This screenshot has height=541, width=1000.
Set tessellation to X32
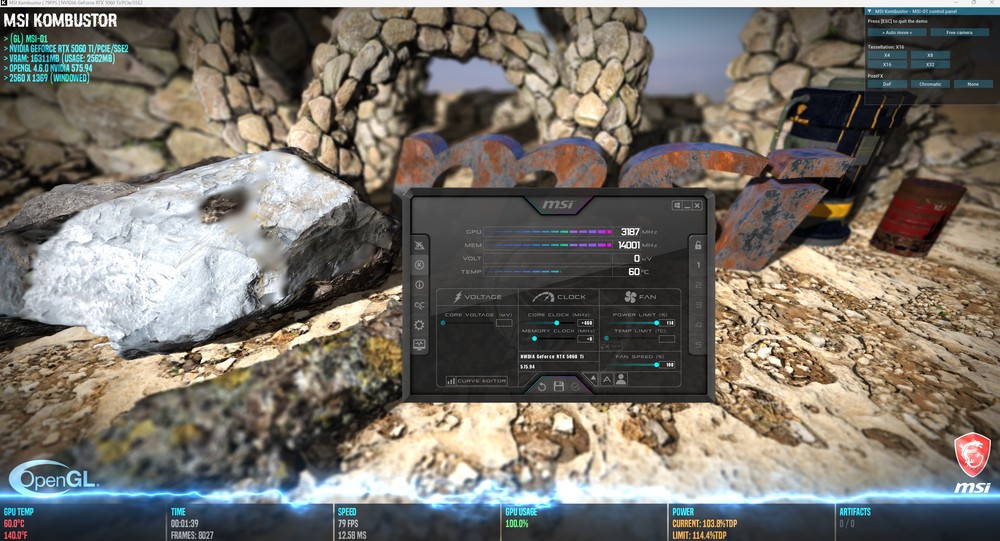(x=930, y=64)
